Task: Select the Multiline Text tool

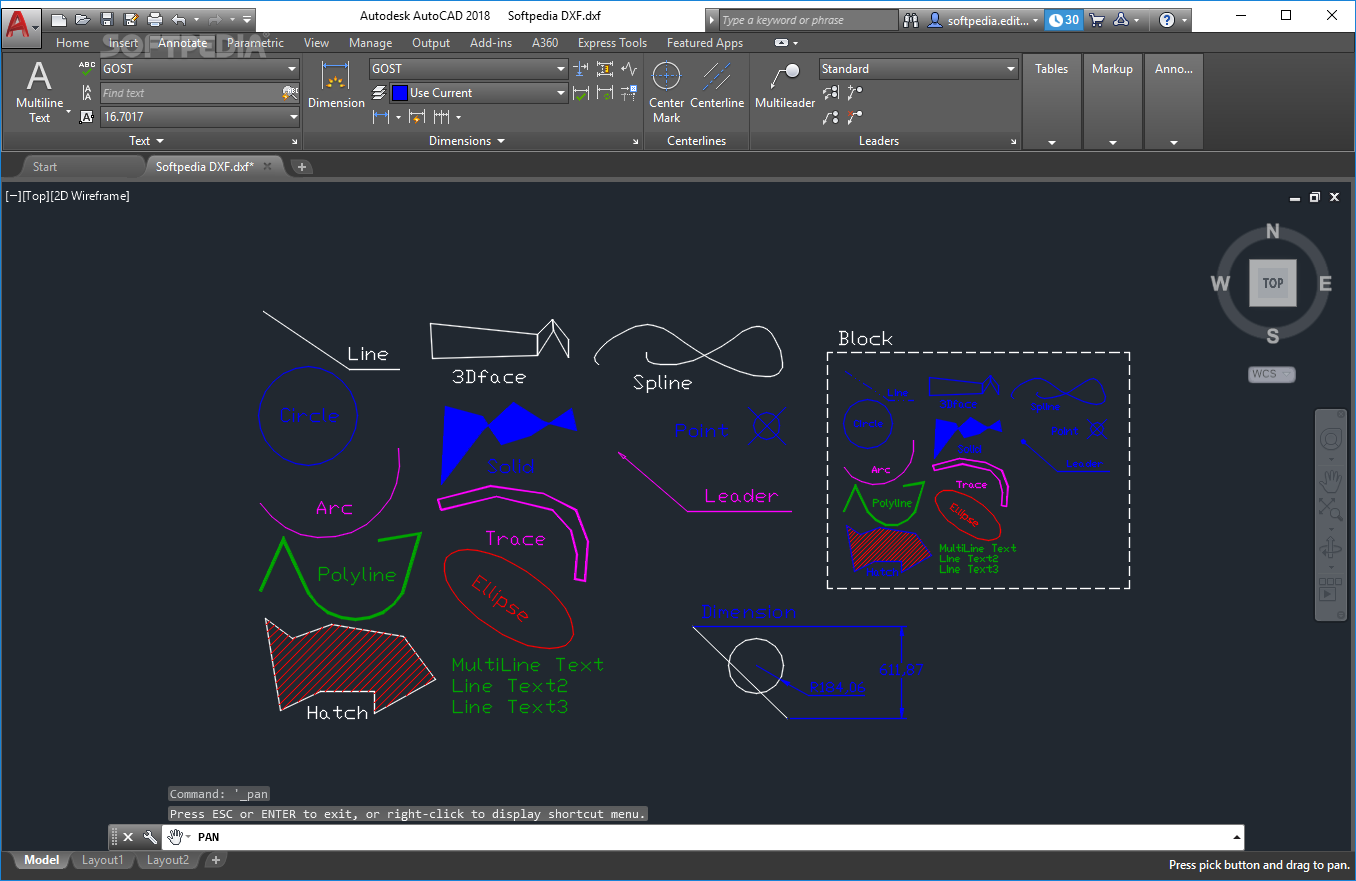Action: pos(39,91)
